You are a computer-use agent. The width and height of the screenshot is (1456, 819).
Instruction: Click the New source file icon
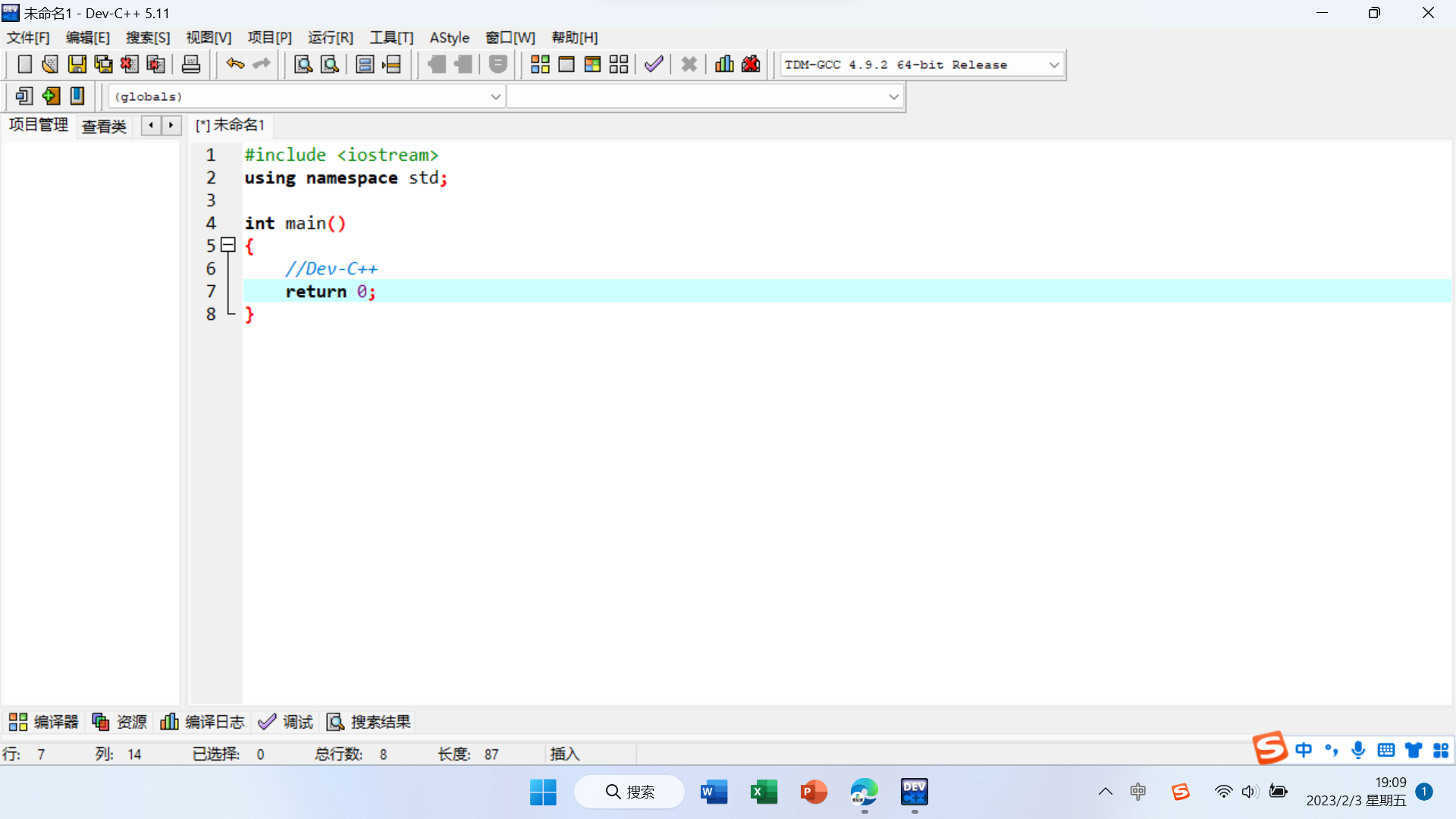[24, 64]
